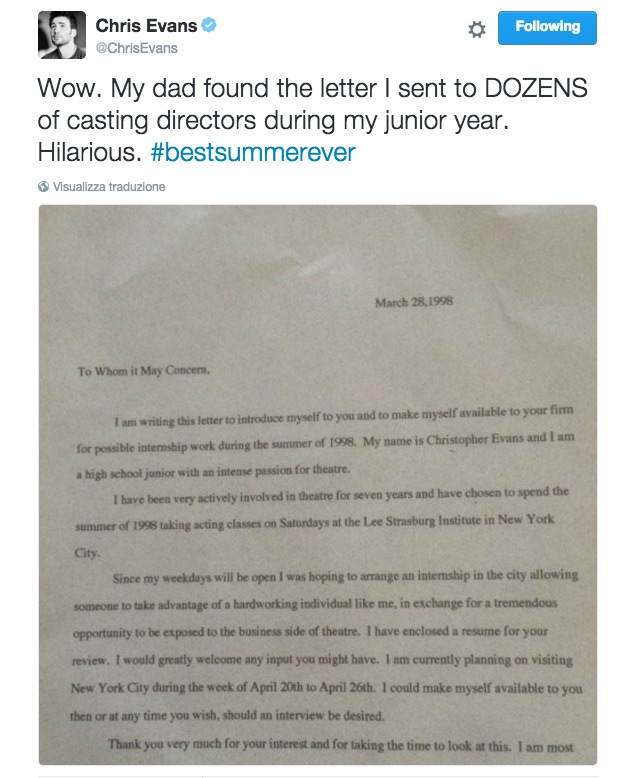Screen dimensions: 635x778
Task: Click the word 'Hilarious.' in the tweet
Action: (x=90, y=152)
